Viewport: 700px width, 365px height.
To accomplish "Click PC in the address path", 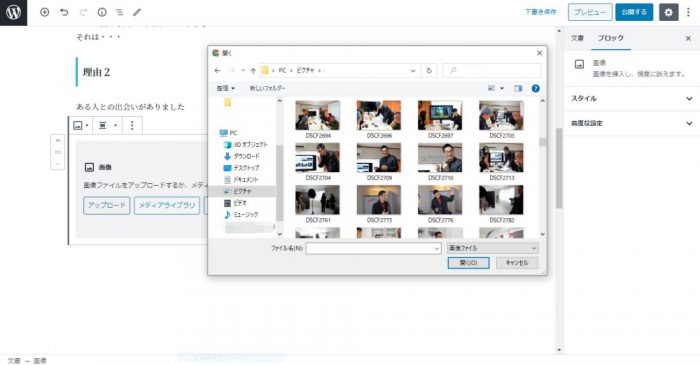I will pos(282,71).
